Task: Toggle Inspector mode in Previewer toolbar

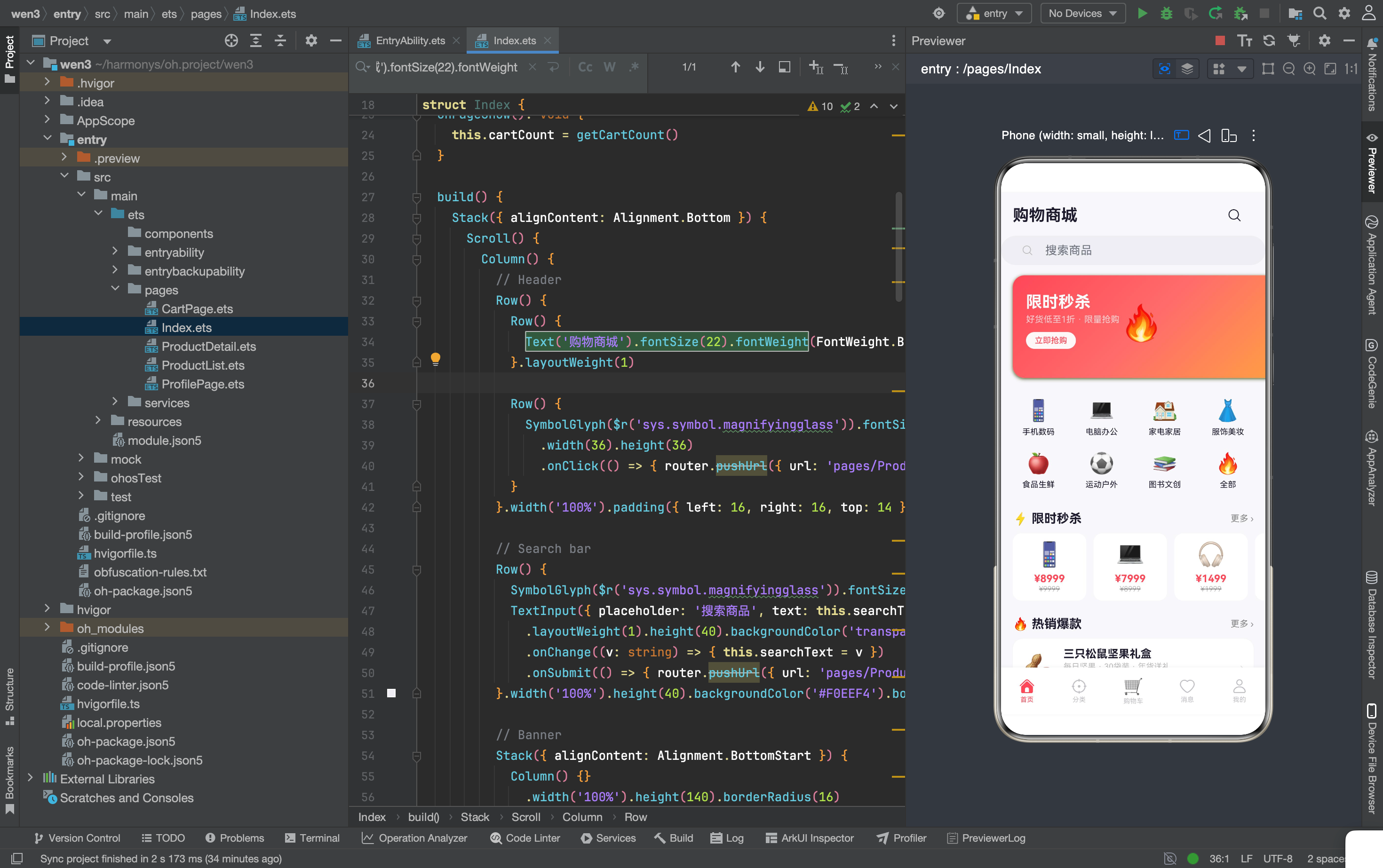Action: pyautogui.click(x=1164, y=69)
